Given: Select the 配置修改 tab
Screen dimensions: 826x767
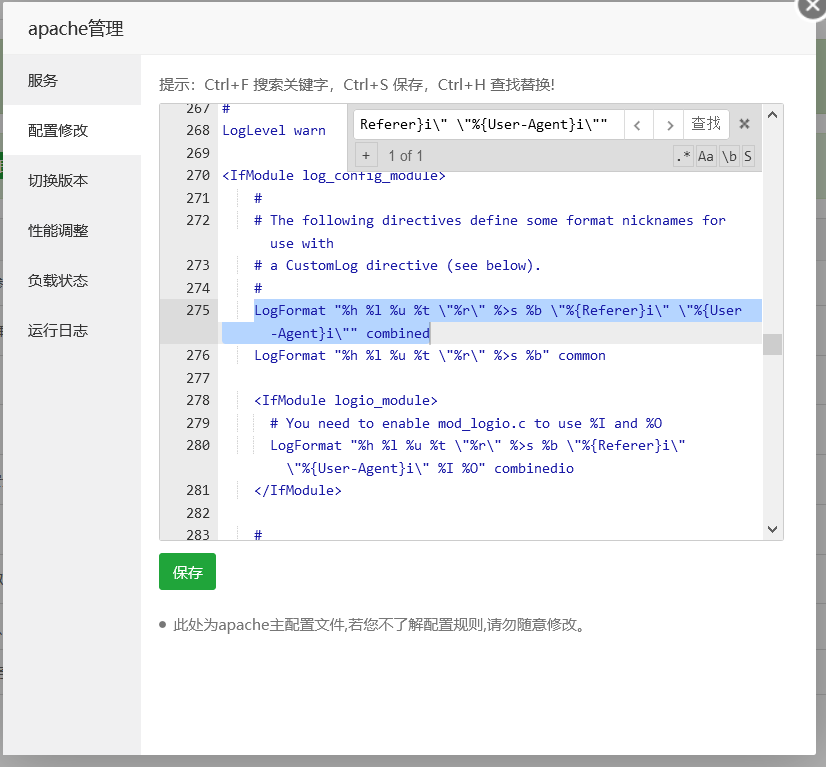Looking at the screenshot, I should click(x=58, y=130).
